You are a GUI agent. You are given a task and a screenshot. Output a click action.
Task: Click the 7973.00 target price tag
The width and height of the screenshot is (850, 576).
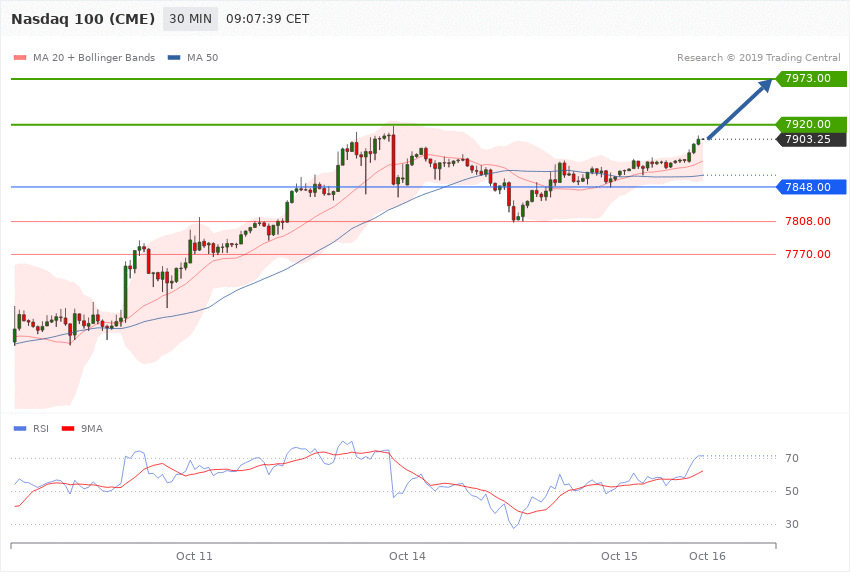pyautogui.click(x=812, y=78)
